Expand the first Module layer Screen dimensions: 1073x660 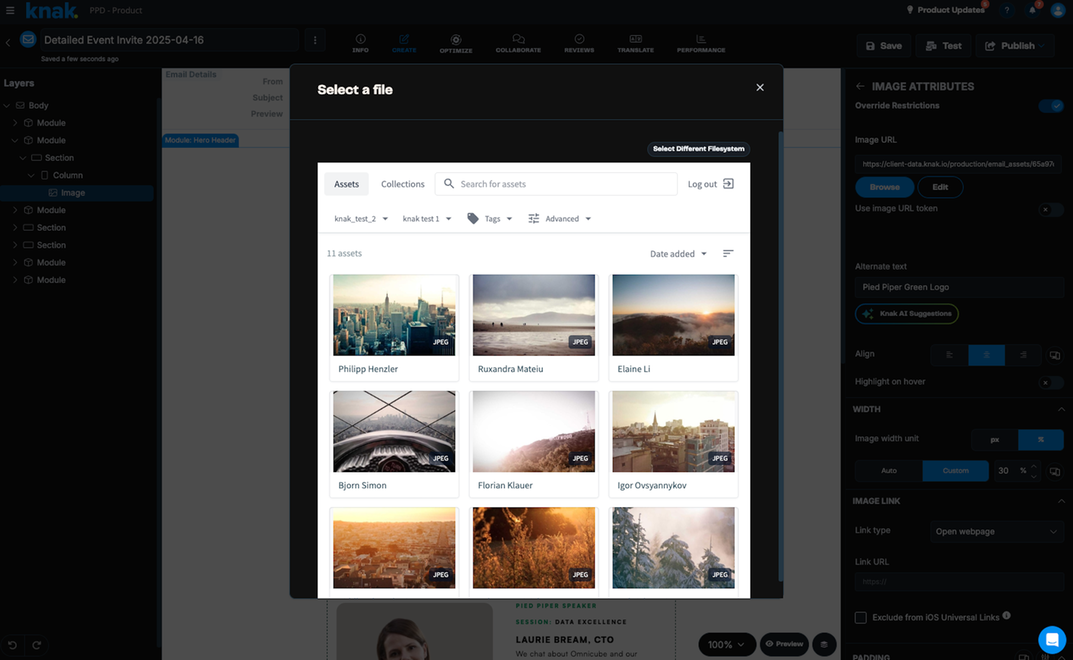point(15,123)
